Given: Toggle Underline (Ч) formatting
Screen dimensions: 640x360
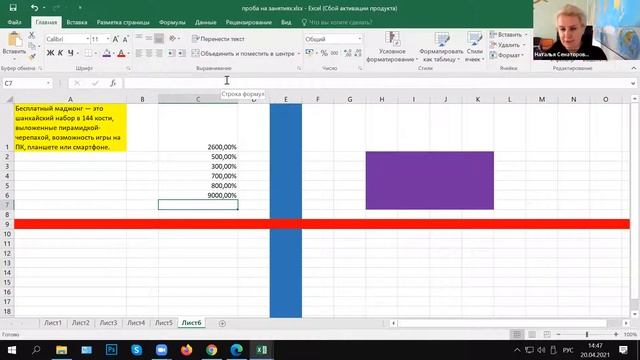Looking at the screenshot, I should [71, 53].
